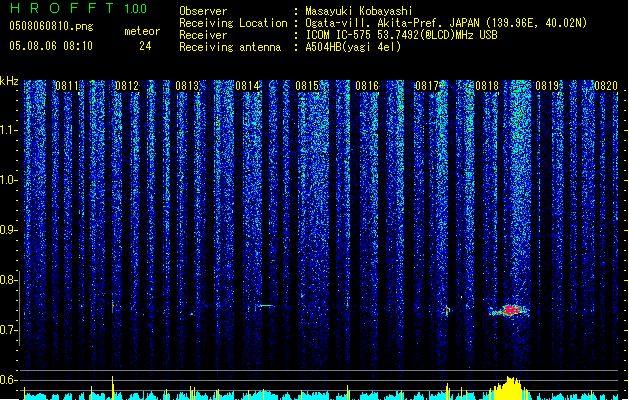Click the 0819 time marker
The image size is (629, 400).
pyautogui.click(x=547, y=86)
